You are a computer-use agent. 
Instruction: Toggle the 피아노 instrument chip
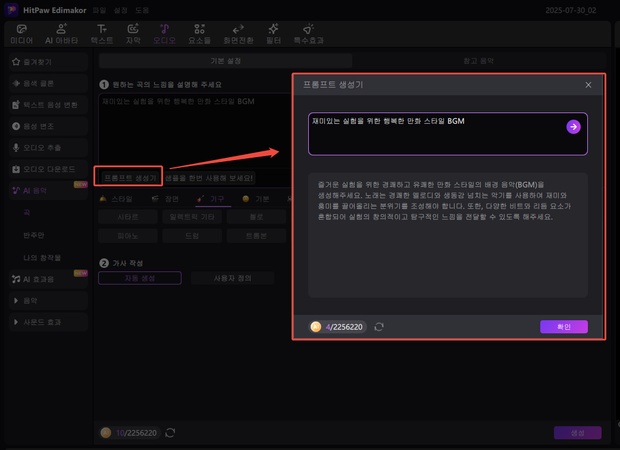point(128,236)
